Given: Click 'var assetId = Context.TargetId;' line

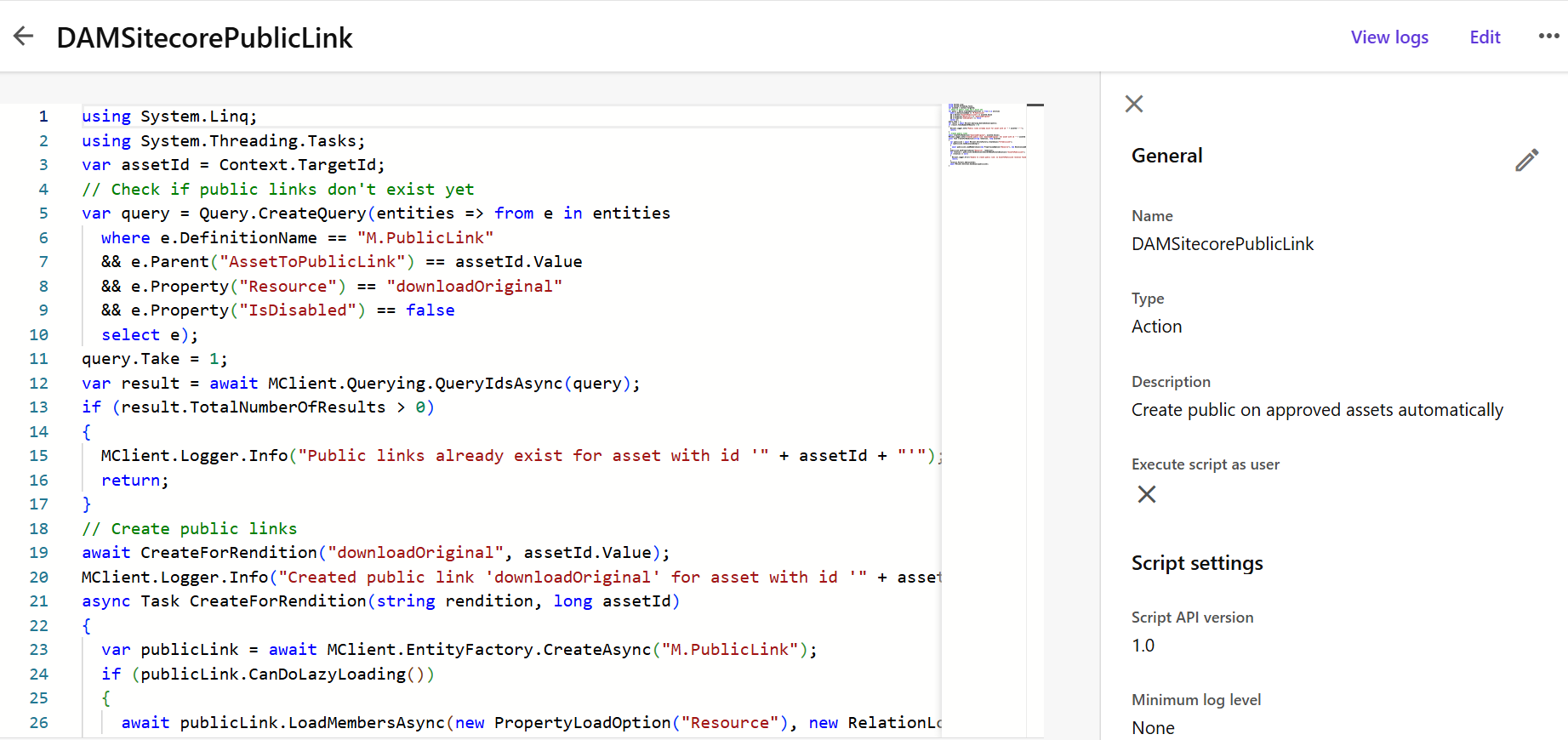Looking at the screenshot, I should (233, 165).
